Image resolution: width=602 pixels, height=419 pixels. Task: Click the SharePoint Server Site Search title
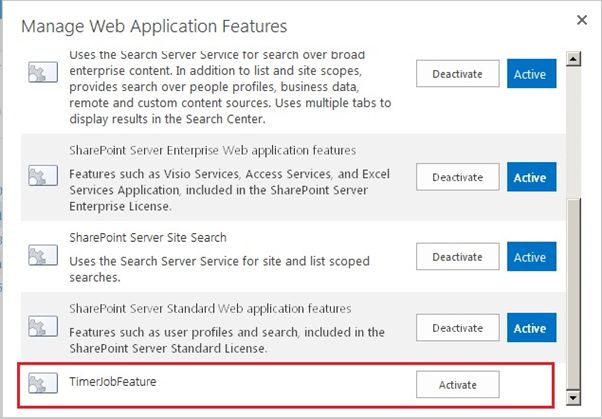click(148, 238)
